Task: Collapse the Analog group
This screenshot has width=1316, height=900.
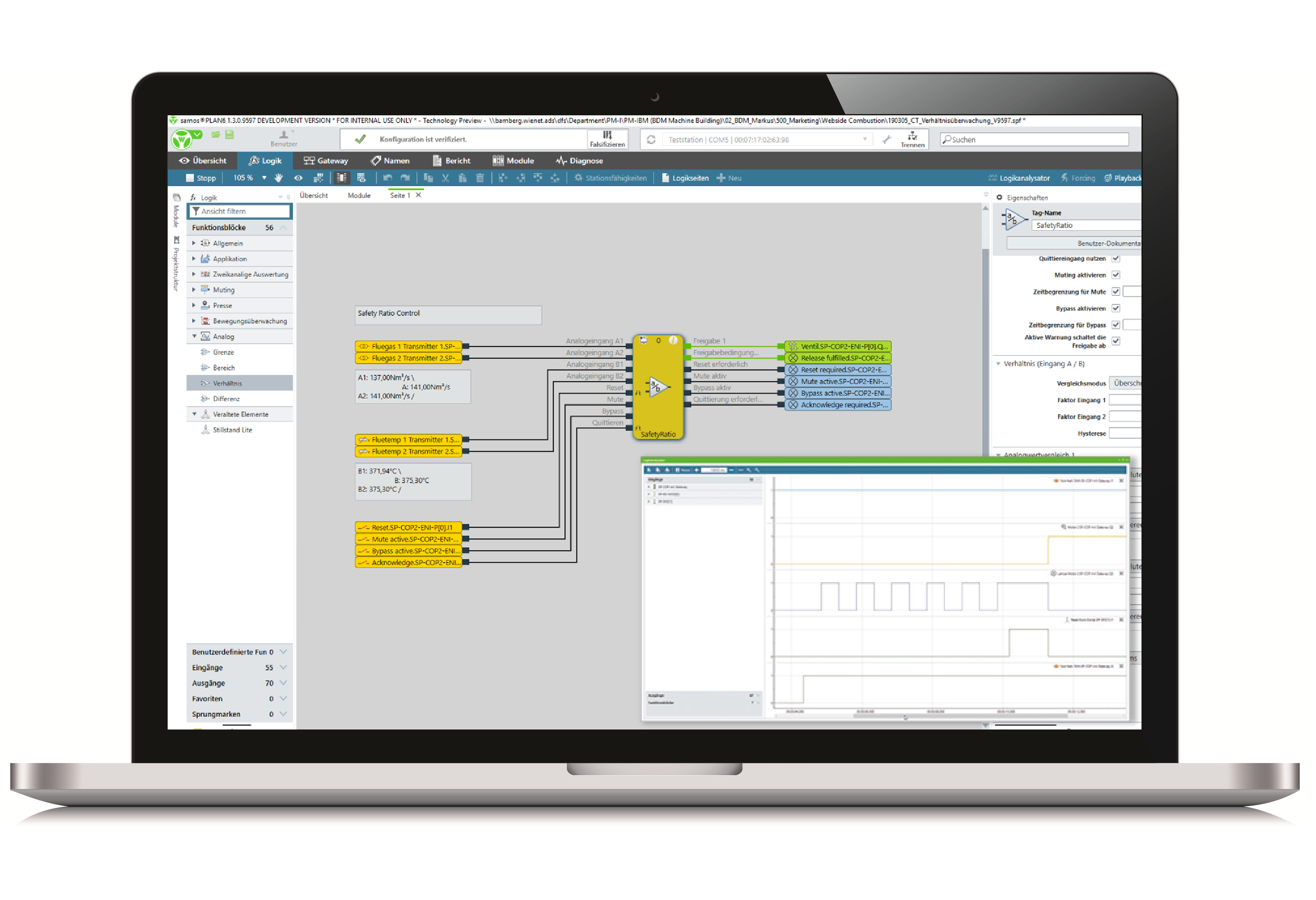Action: [194, 336]
